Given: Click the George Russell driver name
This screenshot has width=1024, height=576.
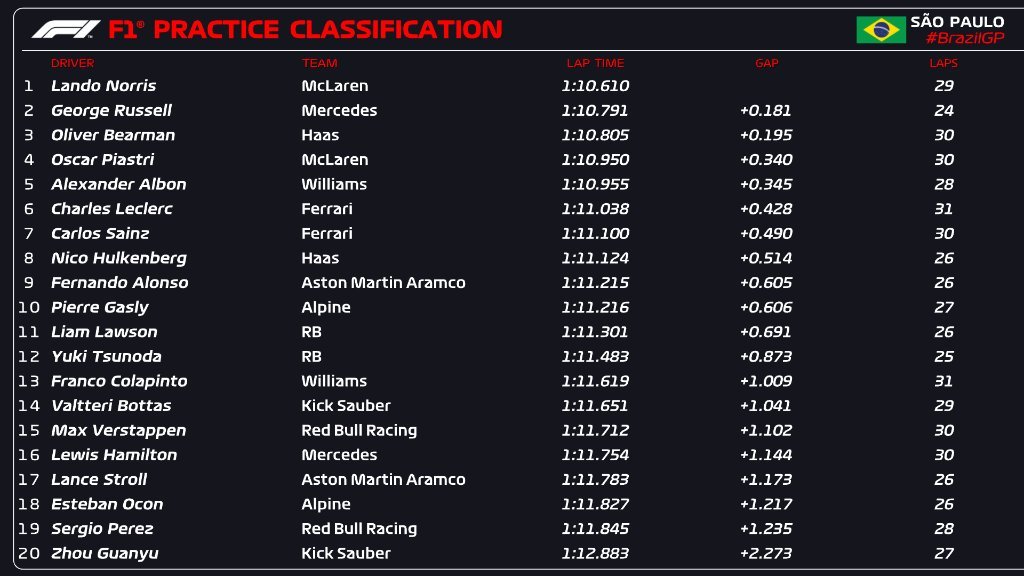Looking at the screenshot, I should [111, 110].
